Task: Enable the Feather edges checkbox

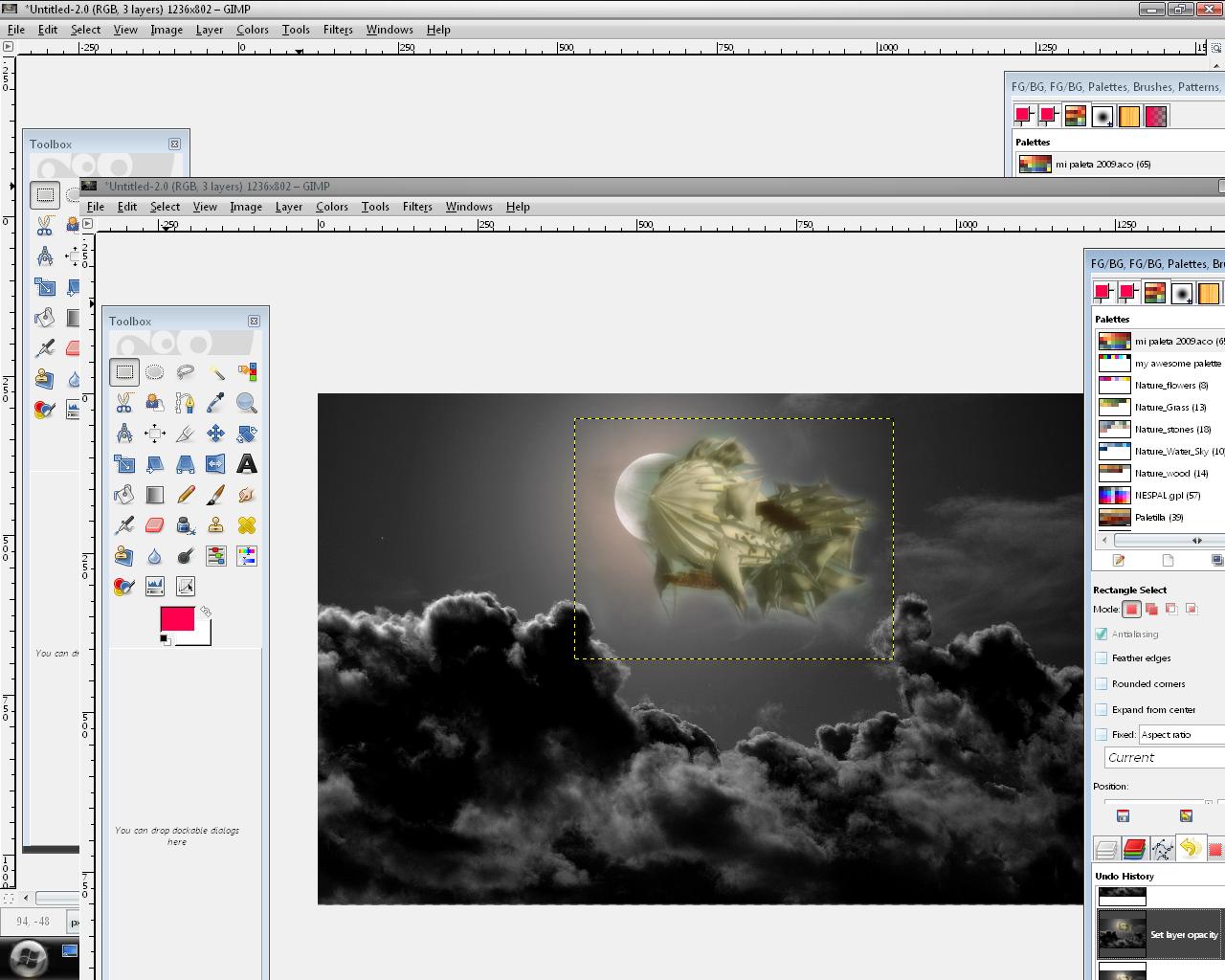Action: [1102, 658]
